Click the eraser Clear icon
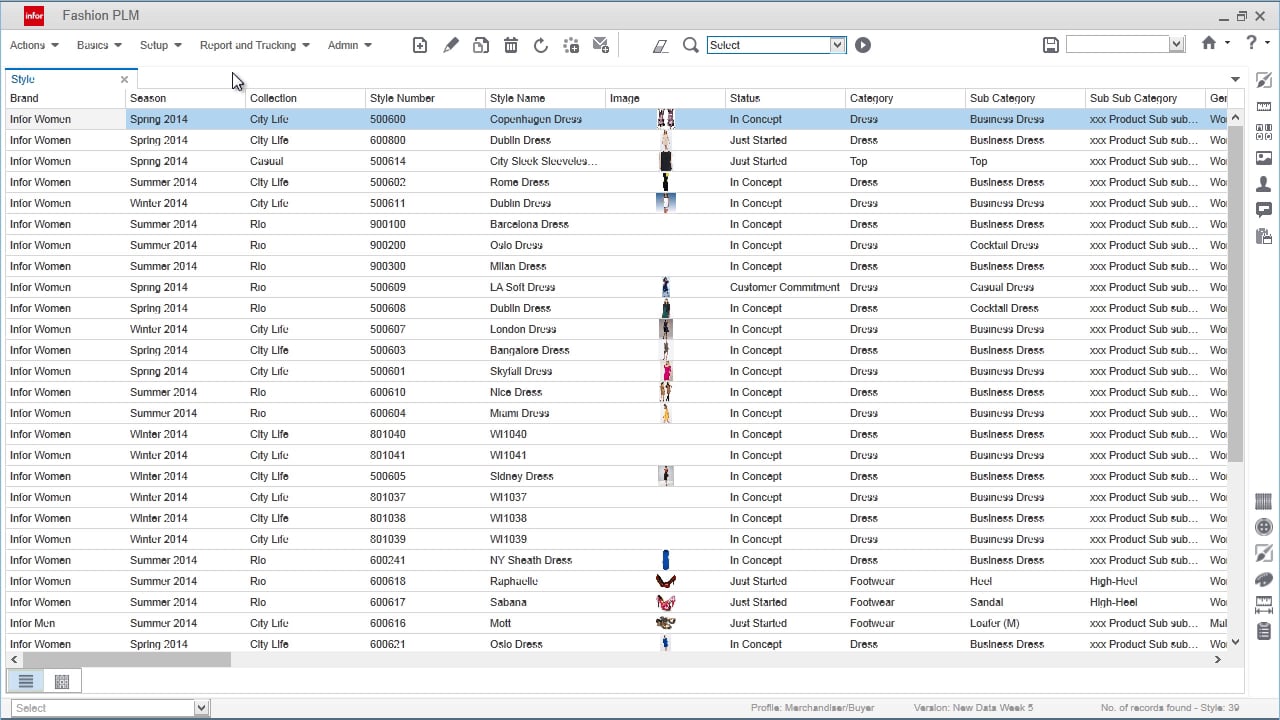This screenshot has height=720, width=1280. coord(660,45)
